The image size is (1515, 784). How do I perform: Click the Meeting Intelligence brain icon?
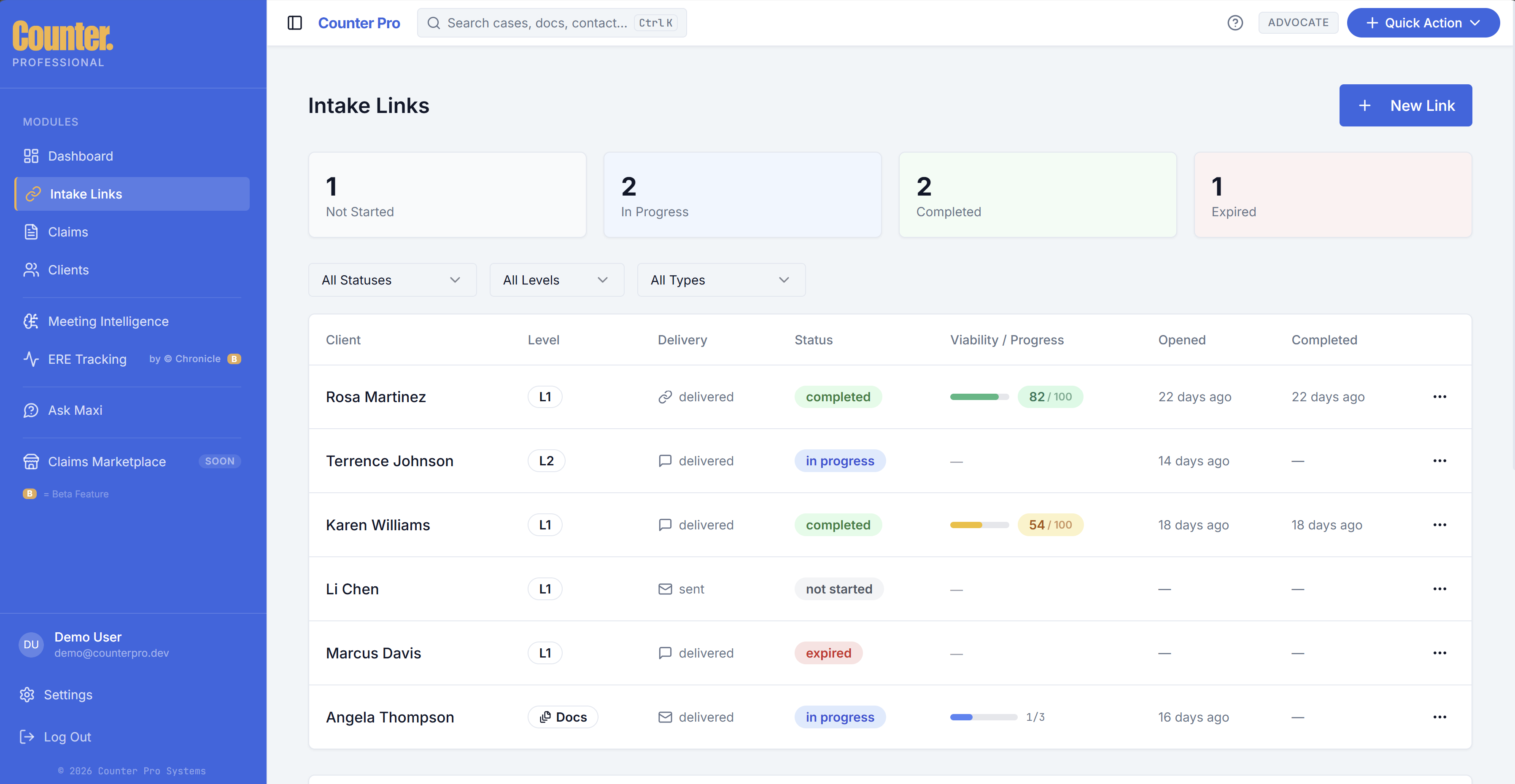click(x=31, y=322)
